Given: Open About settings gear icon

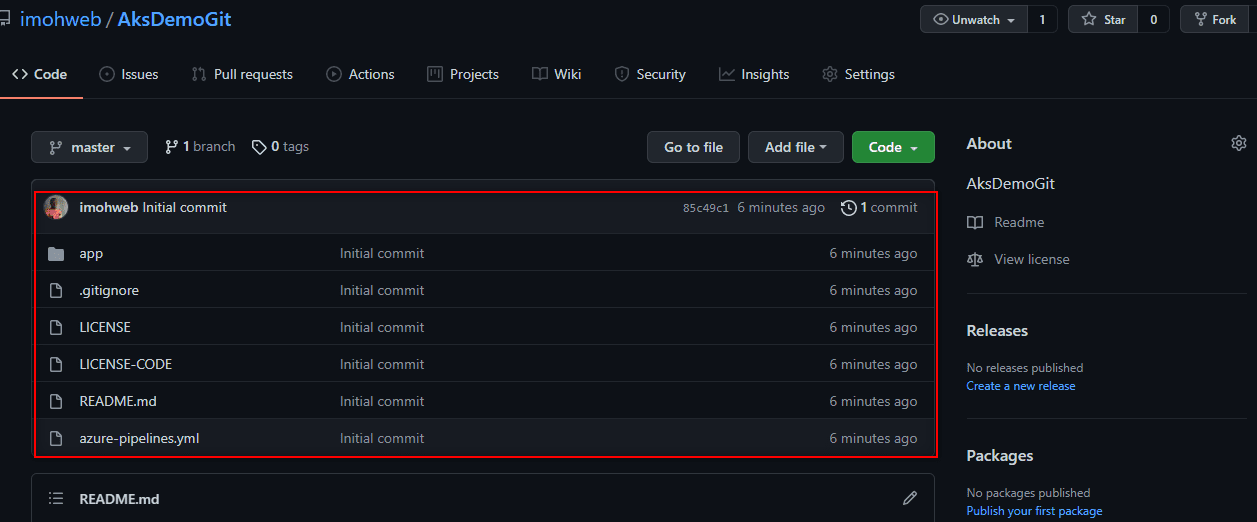Looking at the screenshot, I should pyautogui.click(x=1239, y=143).
